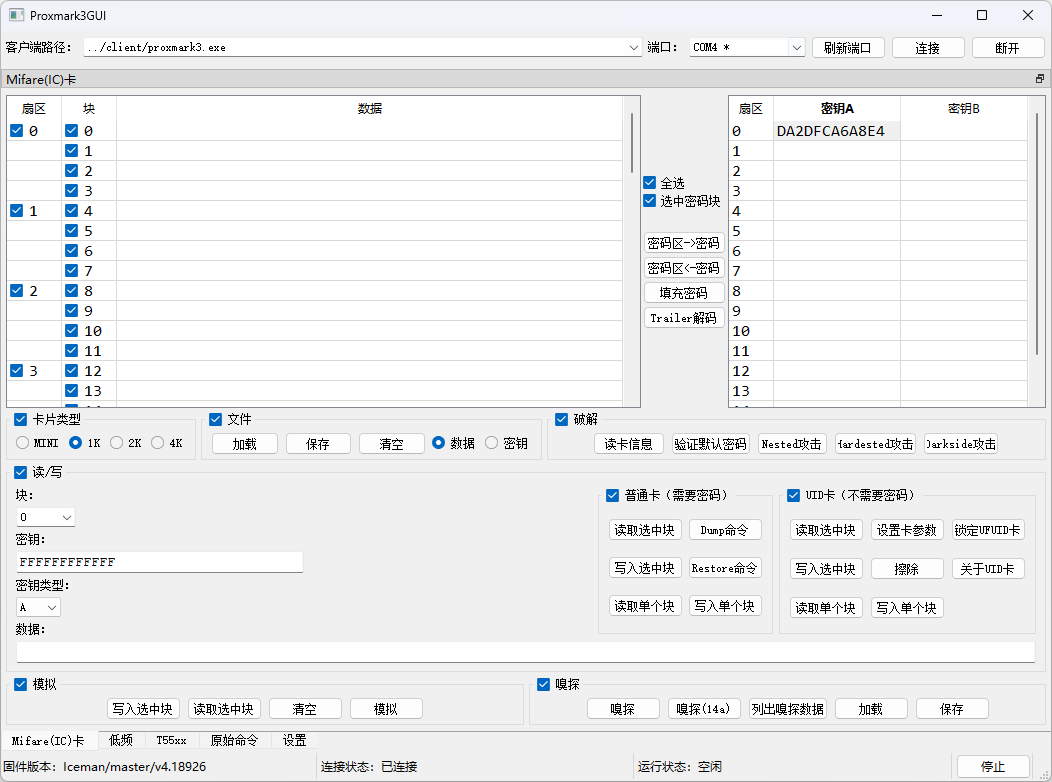The image size is (1052, 782).
Task: Click the Trailer解码 button
Action: 684,318
